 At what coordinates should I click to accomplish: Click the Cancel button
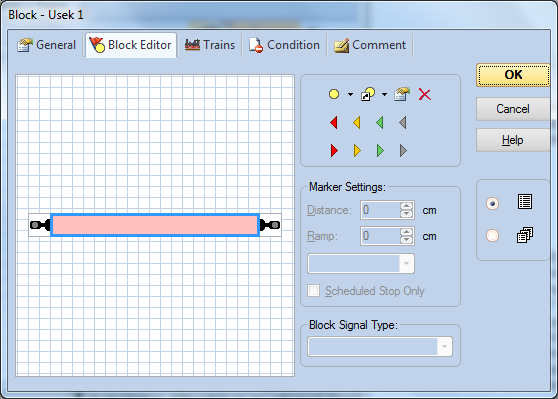[x=513, y=109]
